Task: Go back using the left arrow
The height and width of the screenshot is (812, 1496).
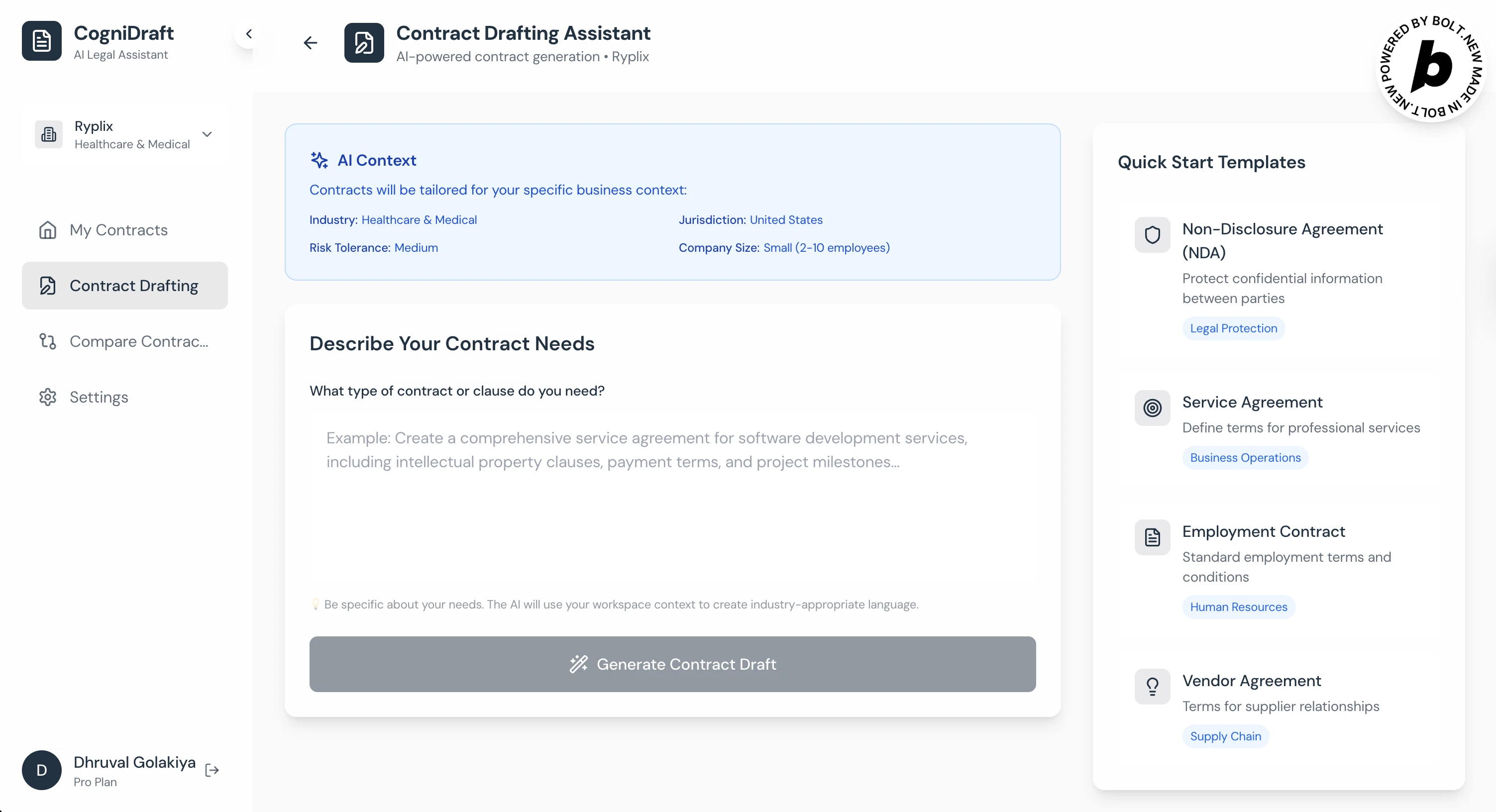Action: coord(311,42)
